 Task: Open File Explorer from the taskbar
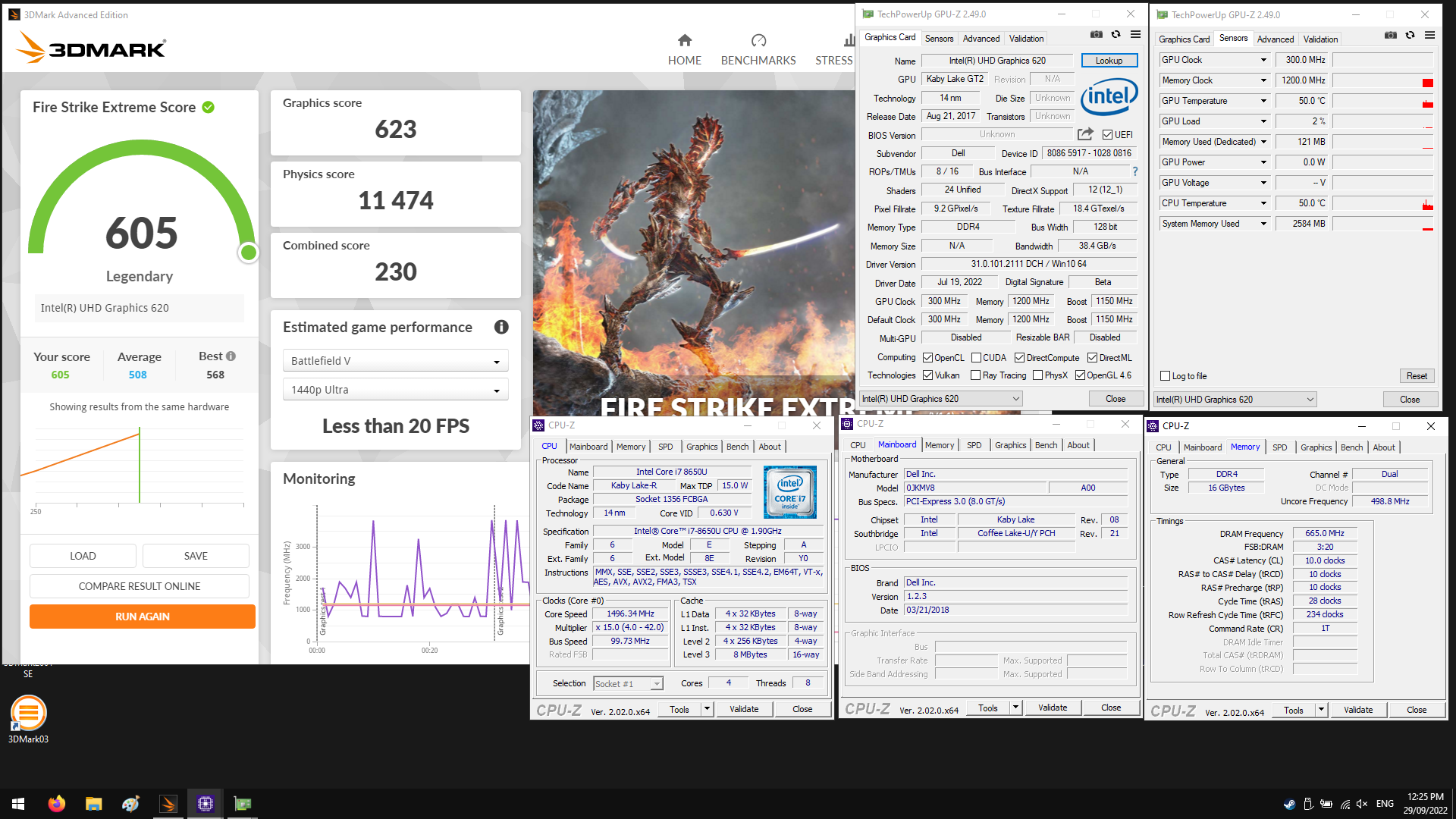93,804
